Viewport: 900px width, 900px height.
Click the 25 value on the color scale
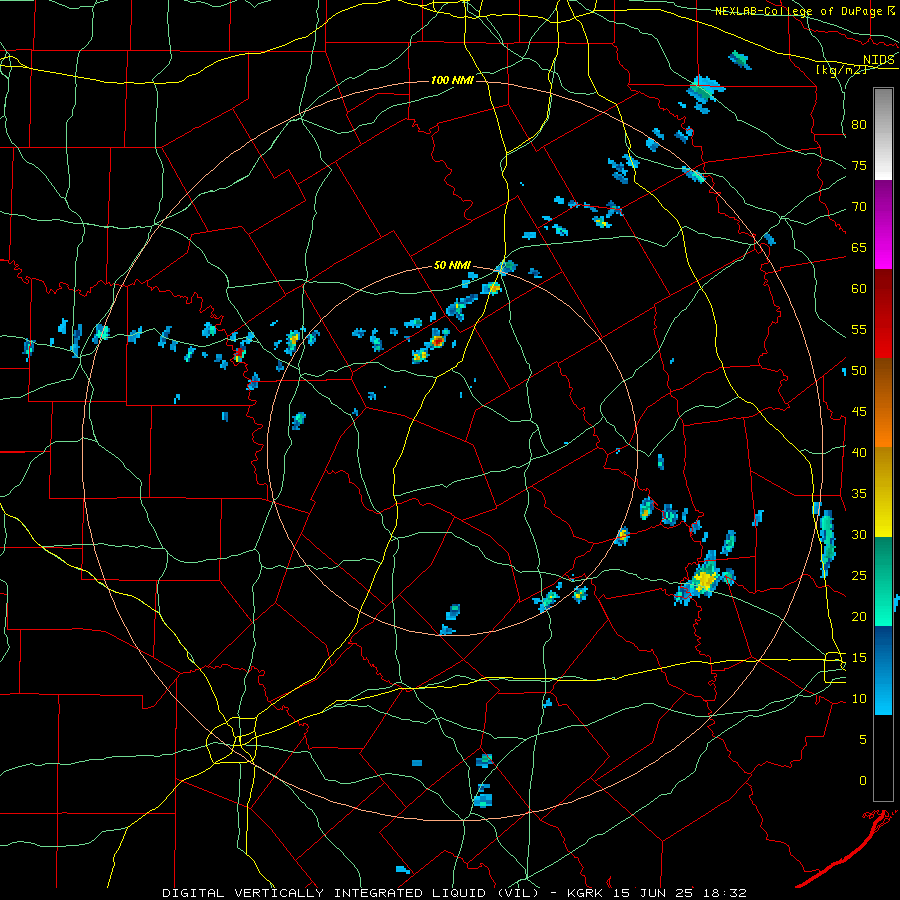coord(859,576)
